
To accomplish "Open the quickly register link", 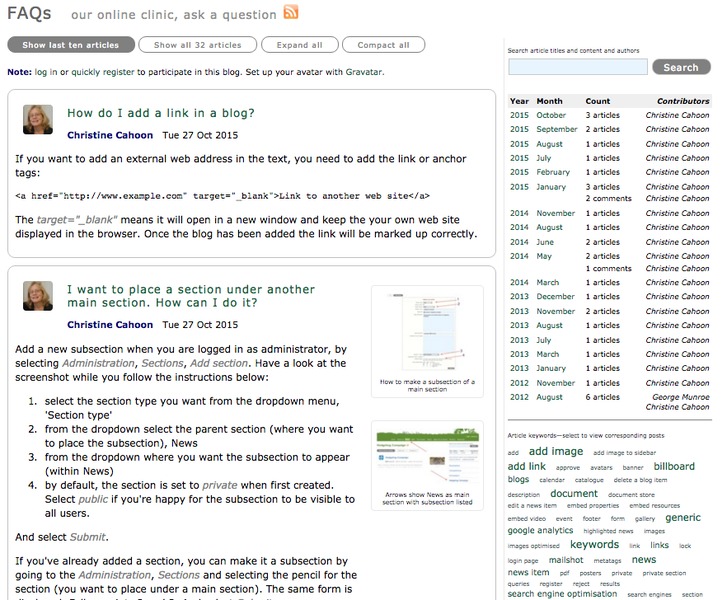I will pos(103,72).
